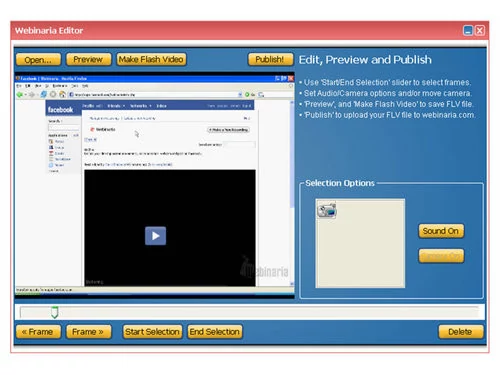The image size is (500, 375).
Task: Click the 'Selection Options' group label
Action: coord(340,183)
